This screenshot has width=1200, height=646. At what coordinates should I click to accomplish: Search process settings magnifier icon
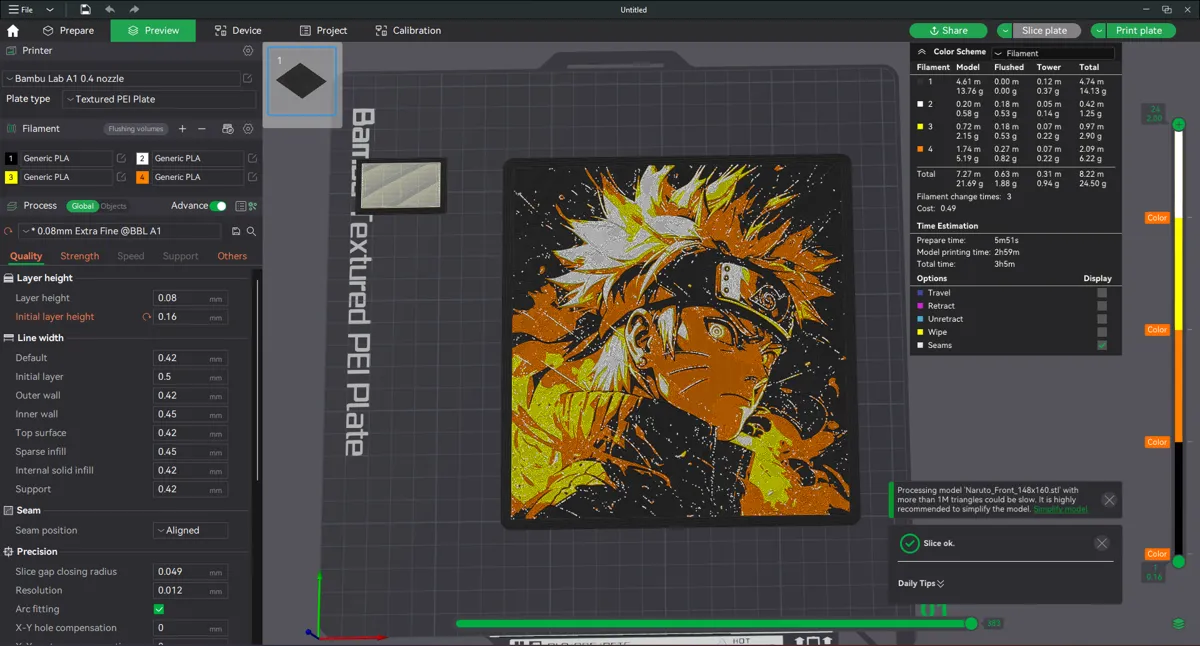tap(251, 231)
